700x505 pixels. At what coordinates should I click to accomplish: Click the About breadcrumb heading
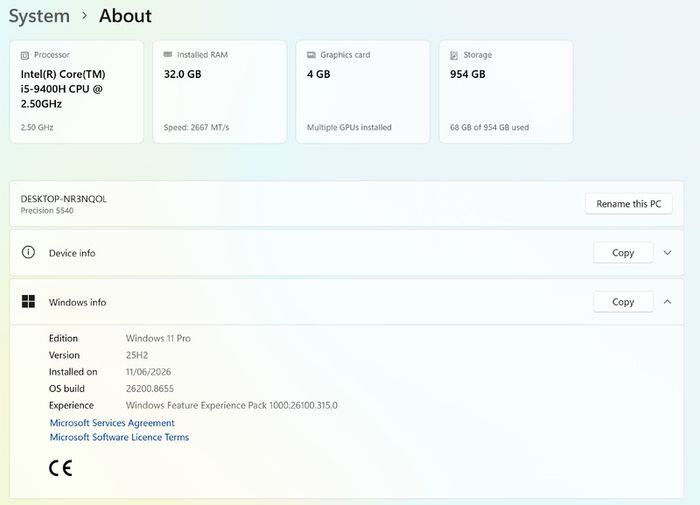(x=125, y=16)
